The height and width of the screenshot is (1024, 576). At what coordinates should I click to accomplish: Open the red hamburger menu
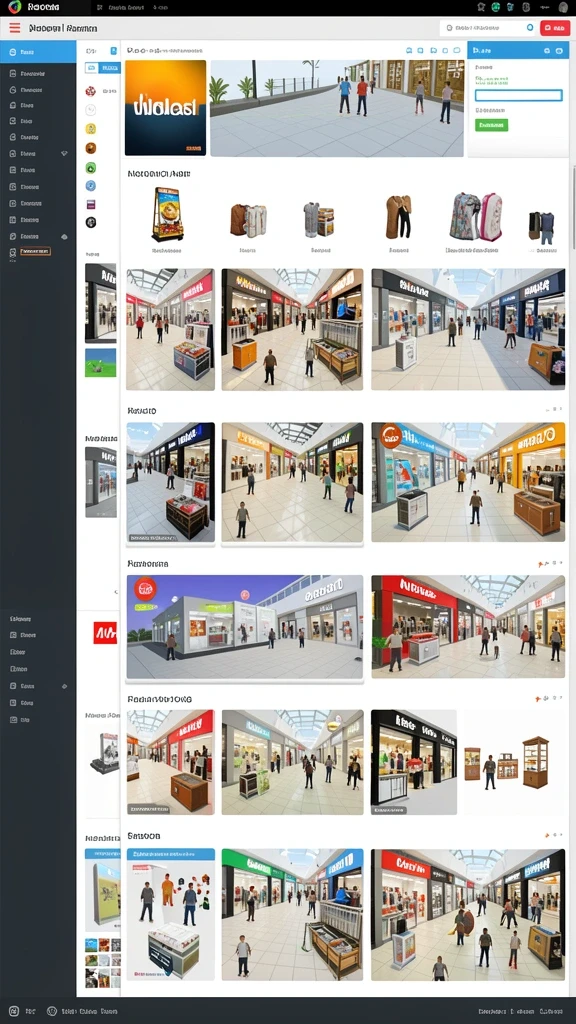click(14, 28)
